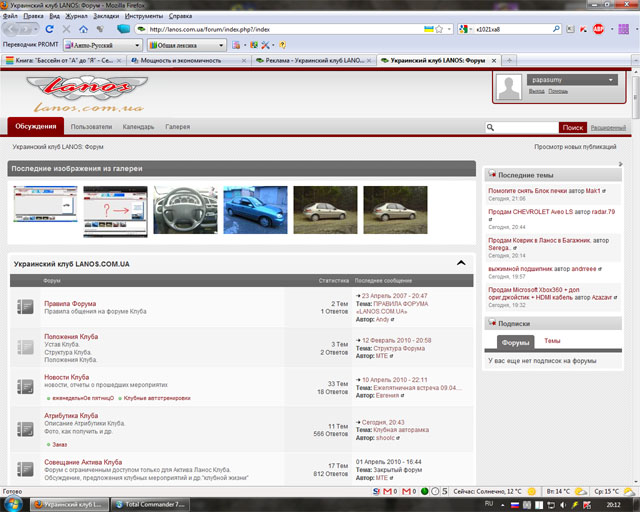Click the Ukrainian flag icon in address bar
The width and height of the screenshot is (640, 512).
429,29
